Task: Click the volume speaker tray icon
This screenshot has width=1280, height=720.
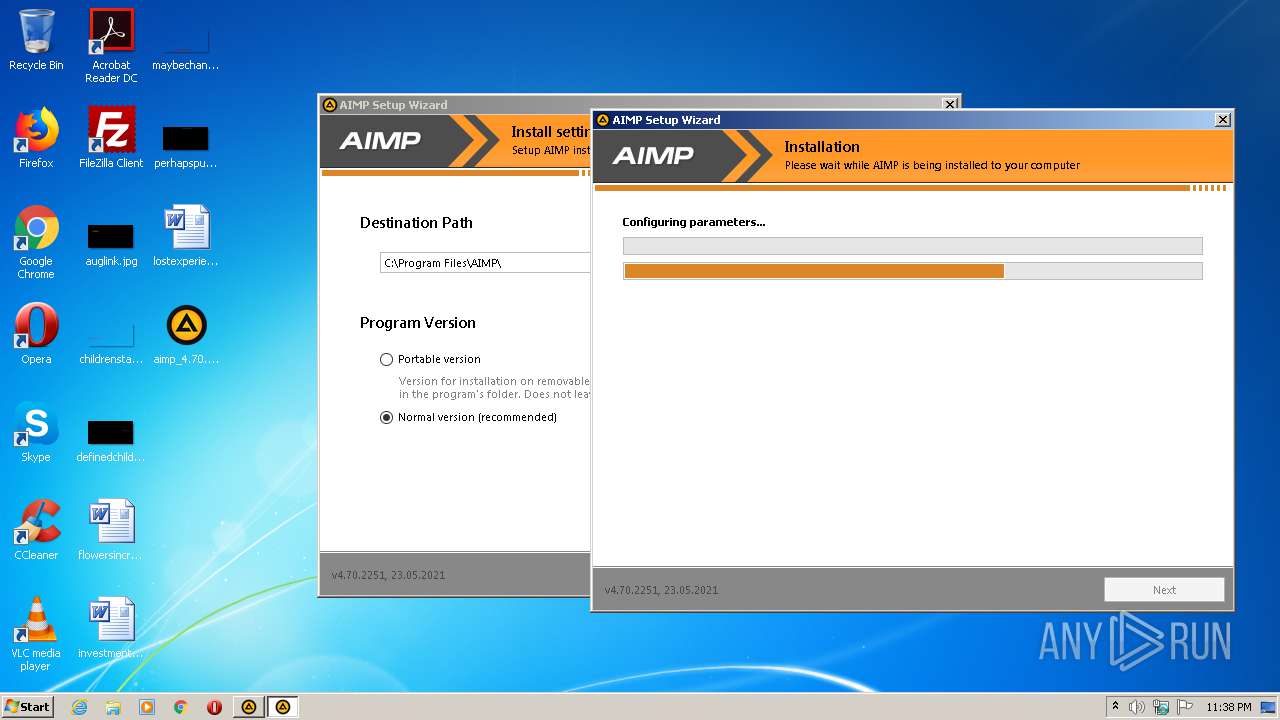Action: coord(1137,707)
